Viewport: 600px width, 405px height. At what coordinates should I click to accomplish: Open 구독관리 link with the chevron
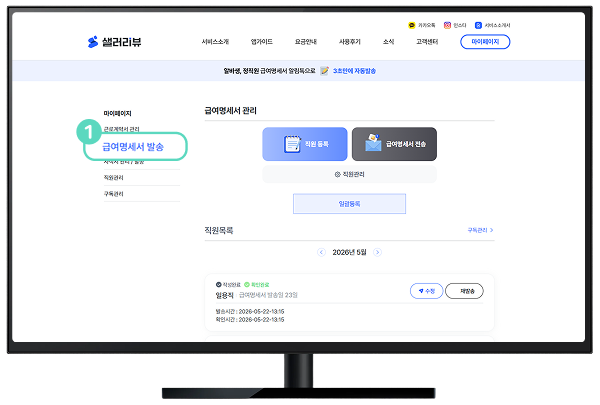point(480,230)
